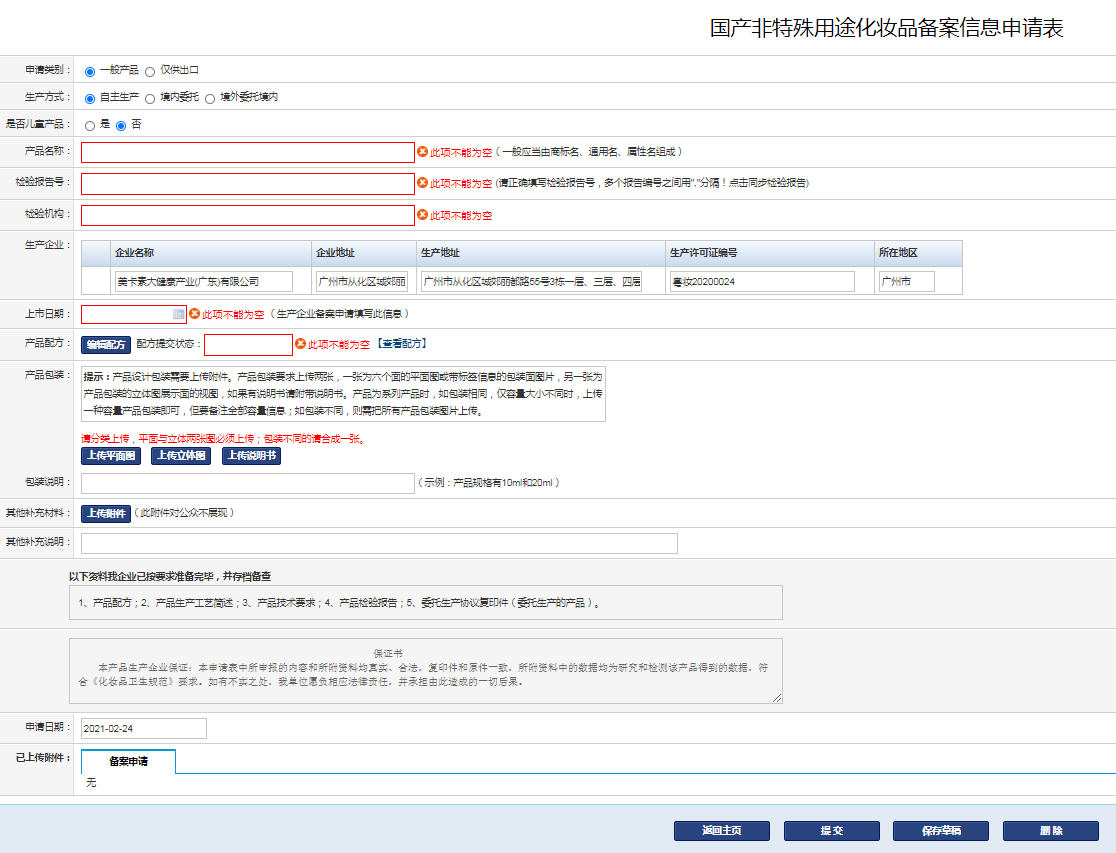This screenshot has width=1116, height=853.
Task: Click the 企业名称 column header
Action: click(211, 253)
